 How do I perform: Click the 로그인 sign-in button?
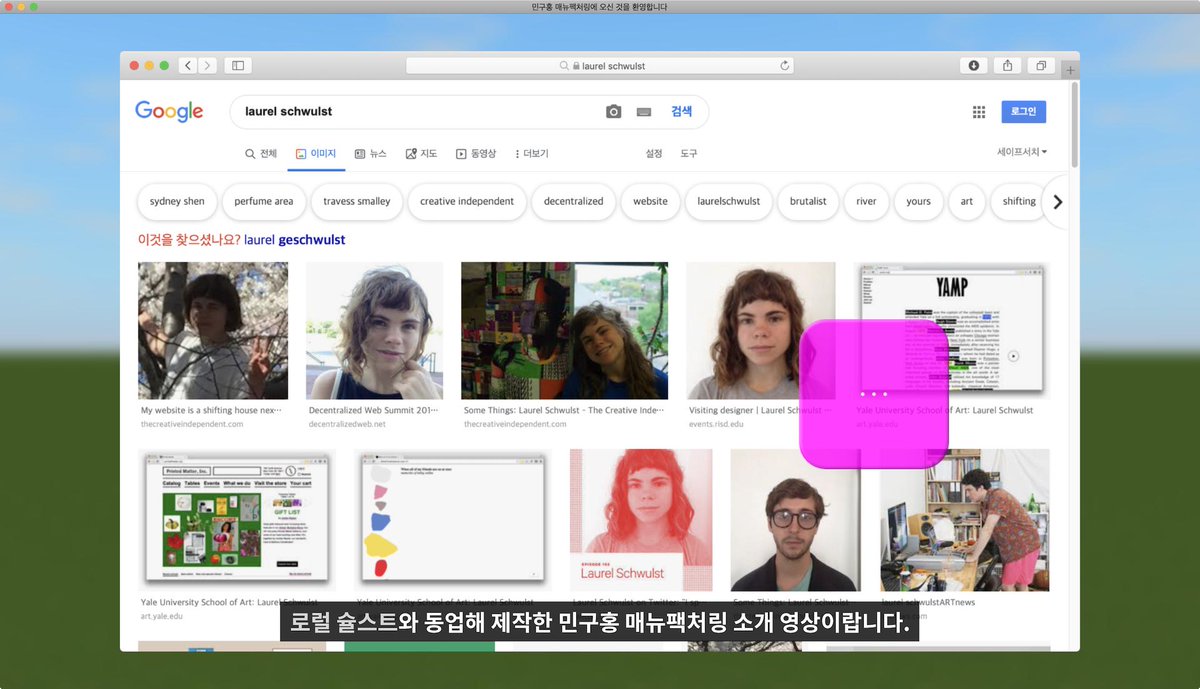[x=1023, y=112]
